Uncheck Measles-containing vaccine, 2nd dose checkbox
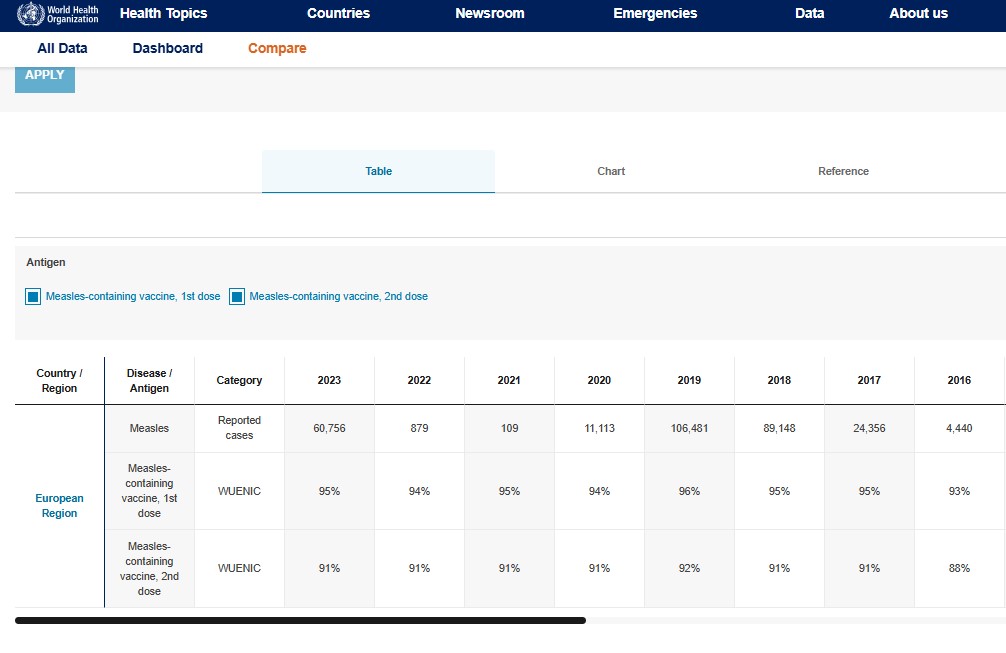1006x653 pixels. point(237,297)
